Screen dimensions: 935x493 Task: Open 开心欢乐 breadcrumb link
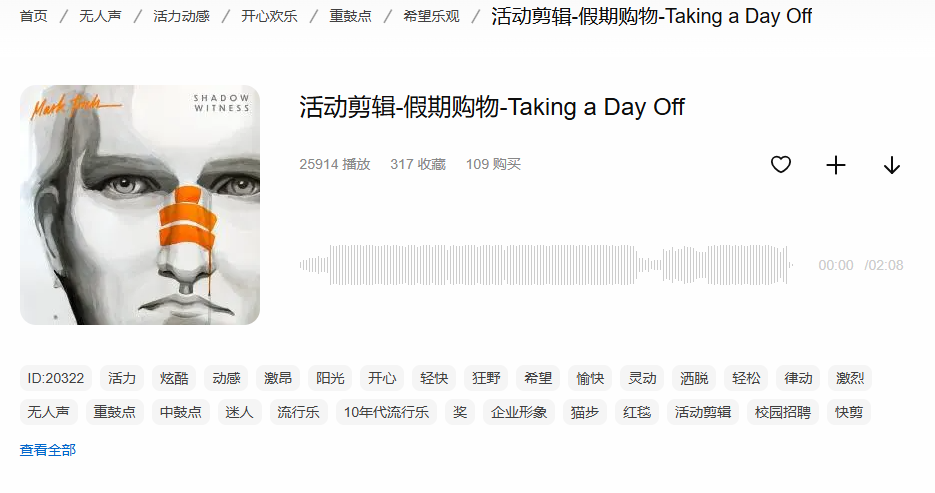pos(270,16)
